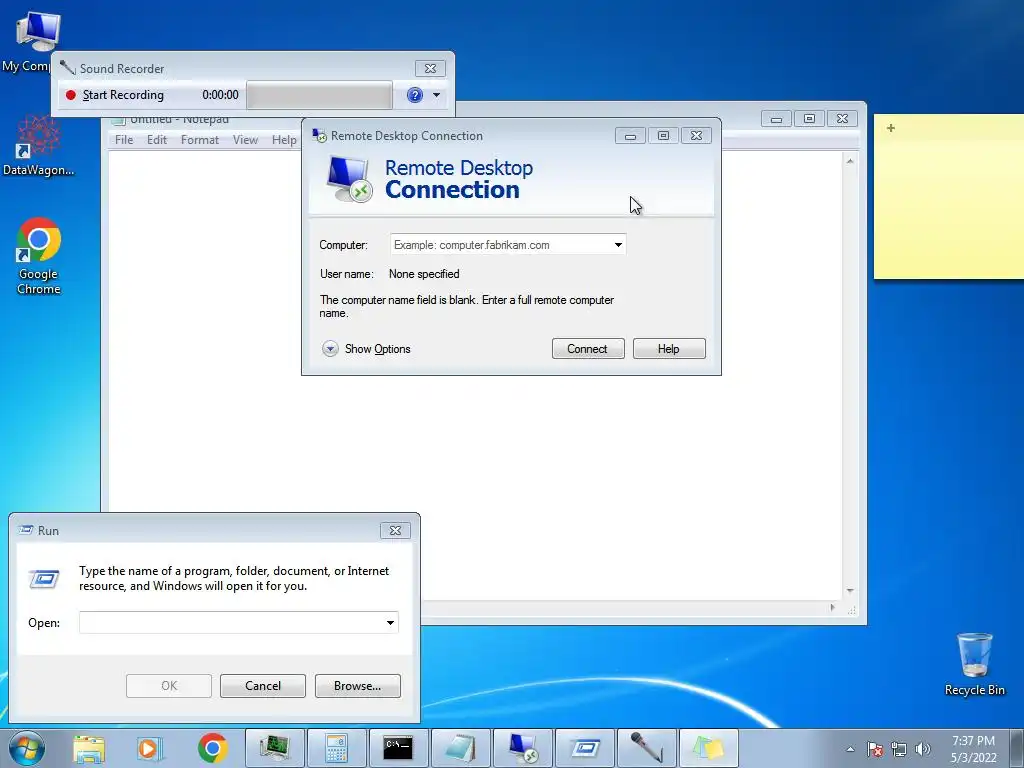1024x768 pixels.
Task: Switch to the Sound Recorder taskbar button
Action: 647,748
